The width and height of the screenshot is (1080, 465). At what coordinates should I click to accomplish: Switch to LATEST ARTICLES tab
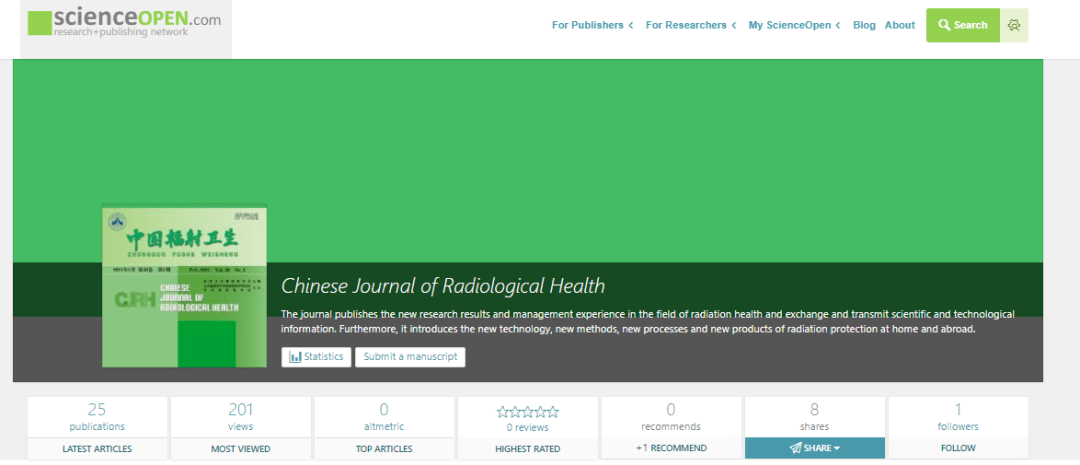(97, 448)
